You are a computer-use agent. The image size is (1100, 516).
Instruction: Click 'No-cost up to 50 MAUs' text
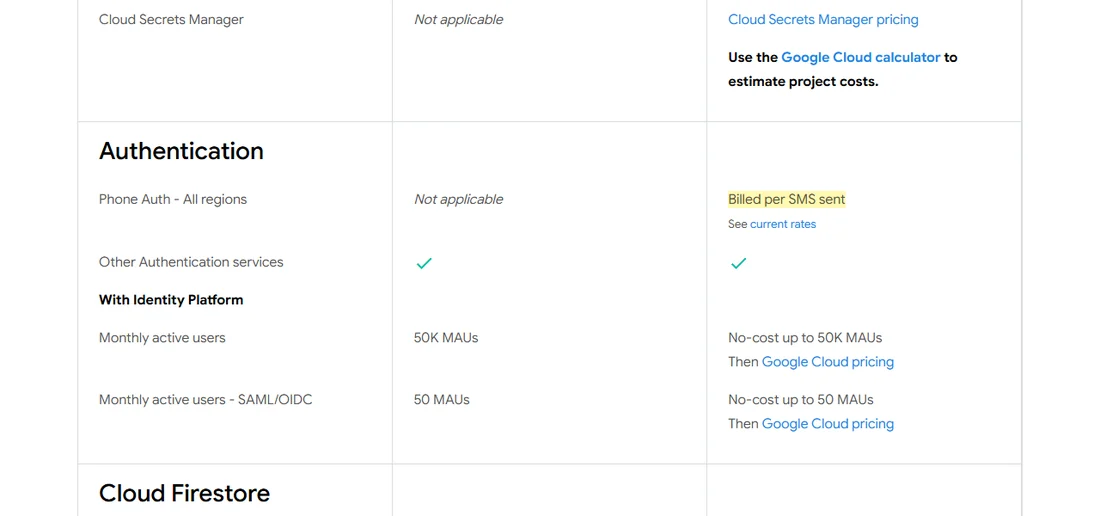pyautogui.click(x=801, y=400)
